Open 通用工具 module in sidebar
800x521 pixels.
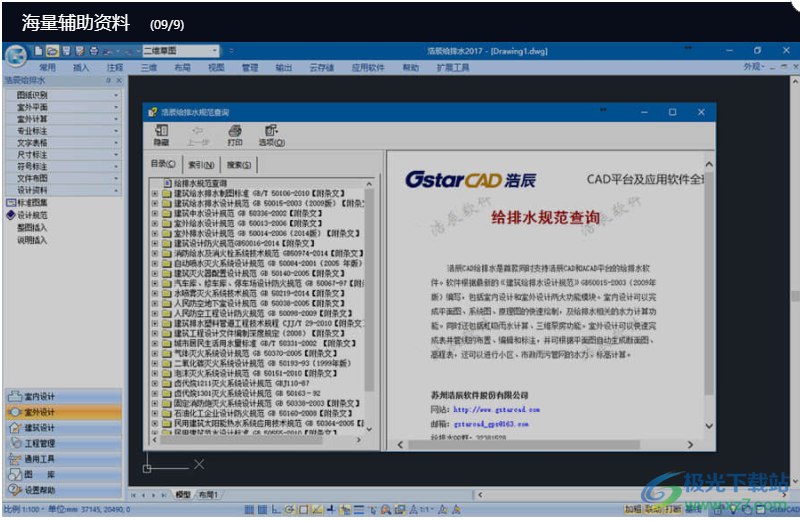(64, 459)
